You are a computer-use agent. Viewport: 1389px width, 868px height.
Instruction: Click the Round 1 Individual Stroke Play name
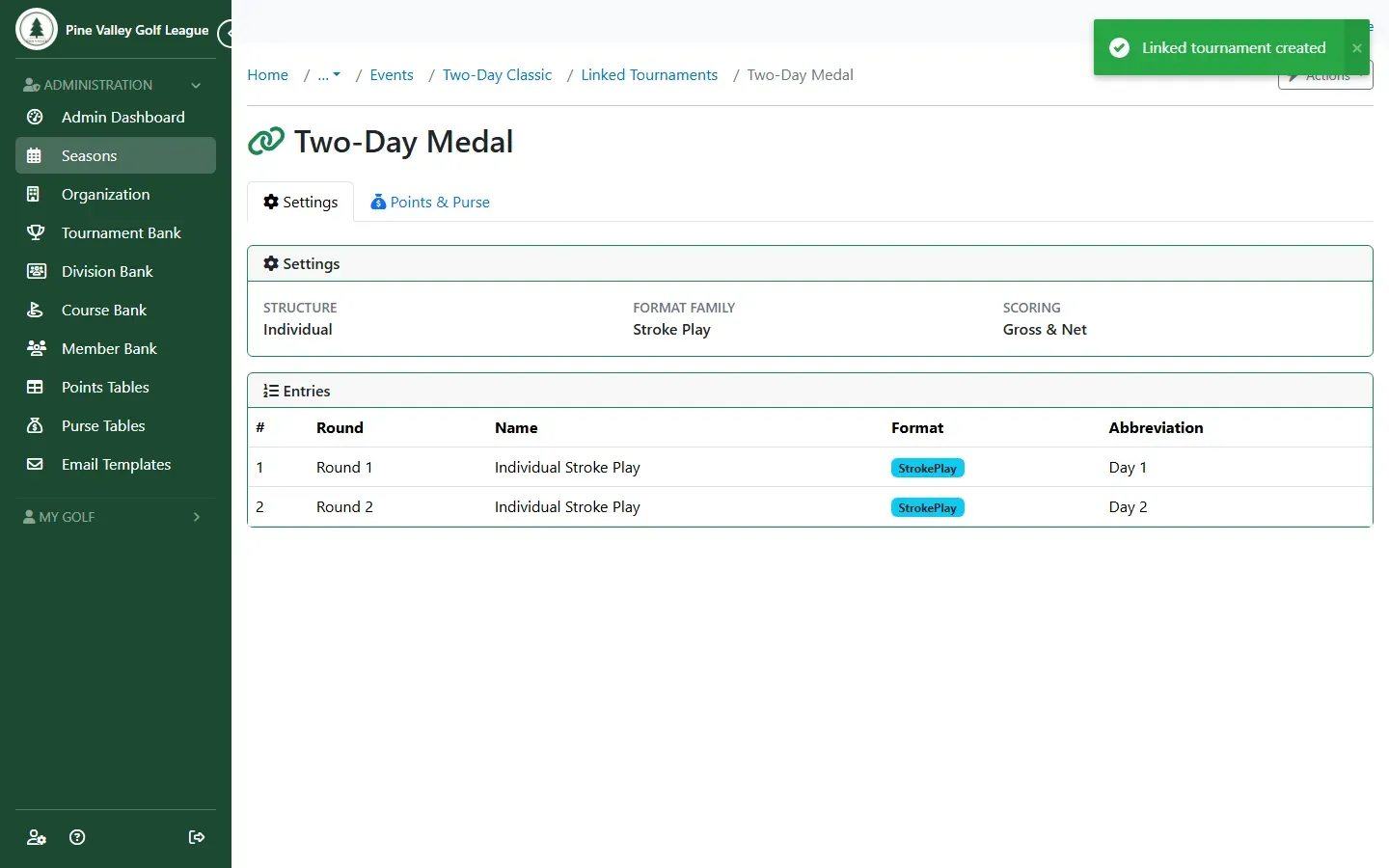coord(567,468)
